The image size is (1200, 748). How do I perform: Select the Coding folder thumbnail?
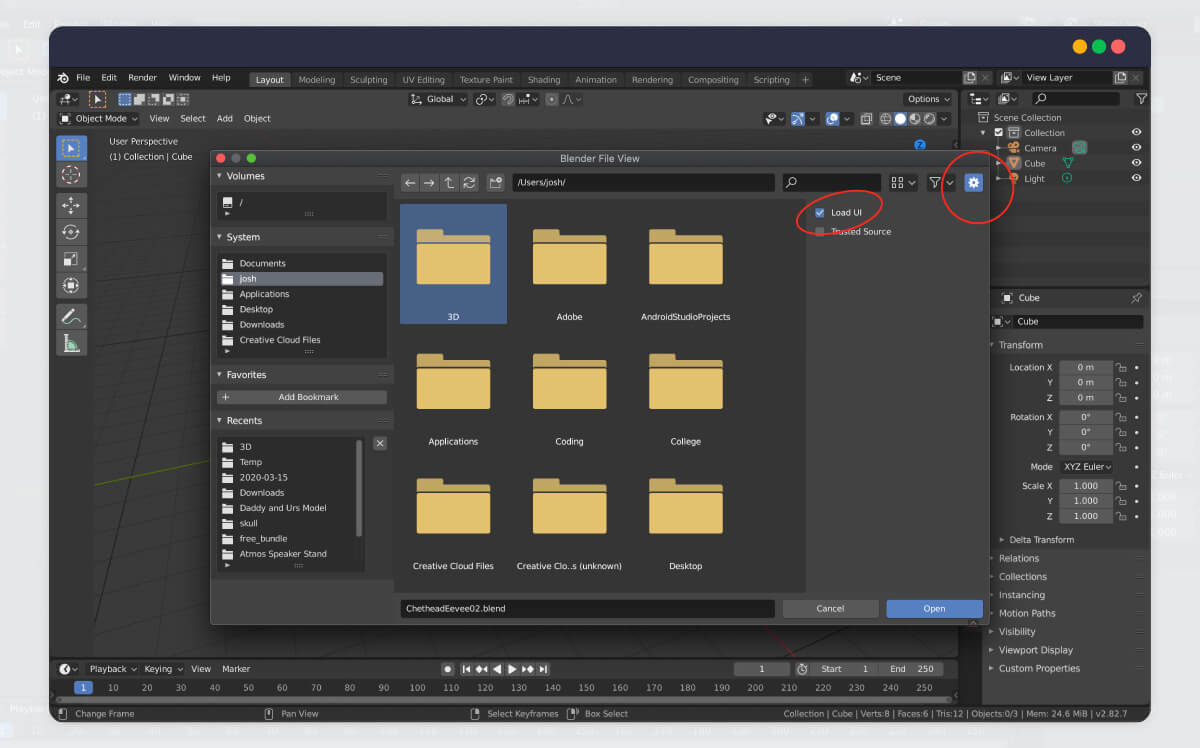tap(569, 390)
